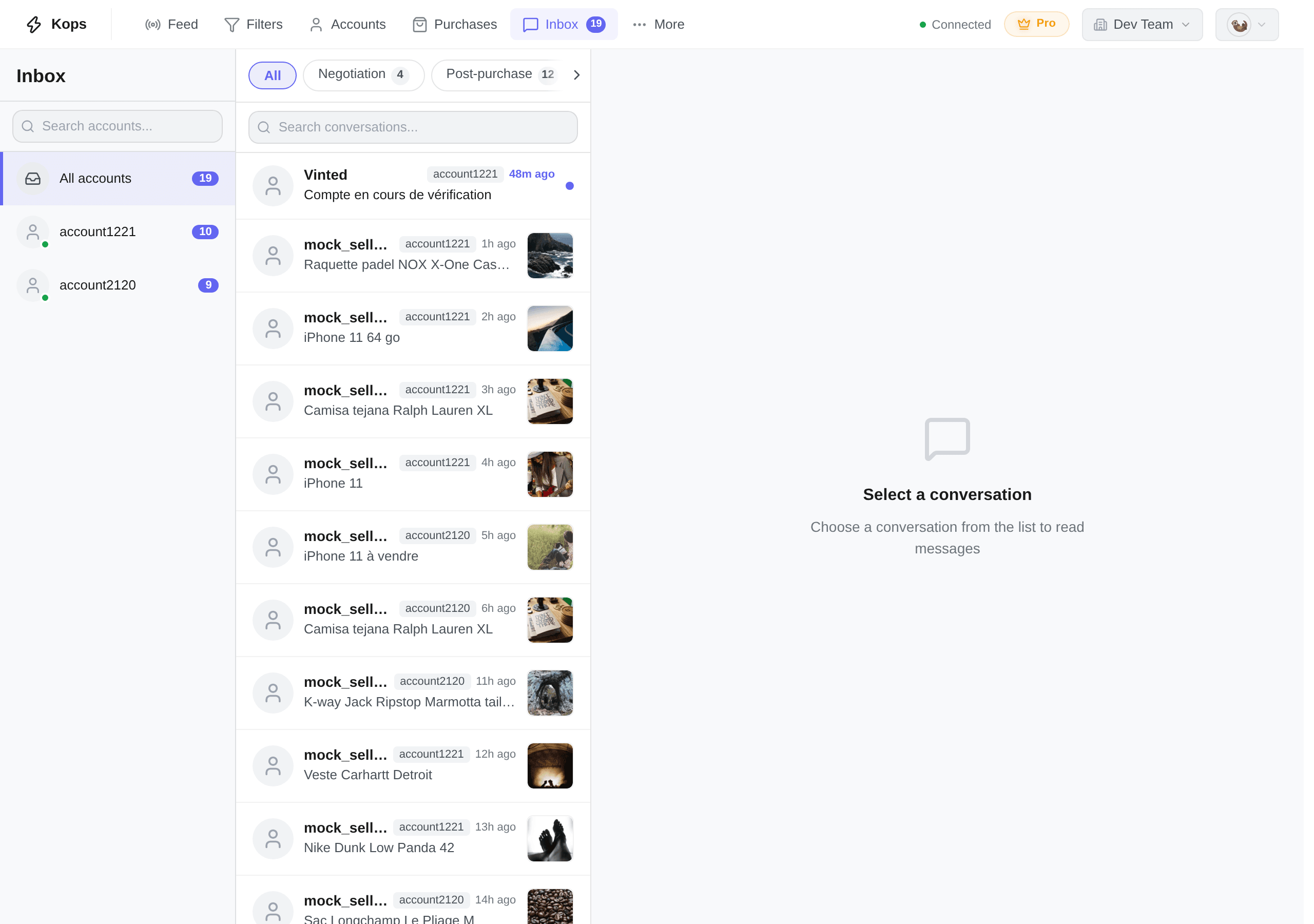Open the Filters page

254,25
